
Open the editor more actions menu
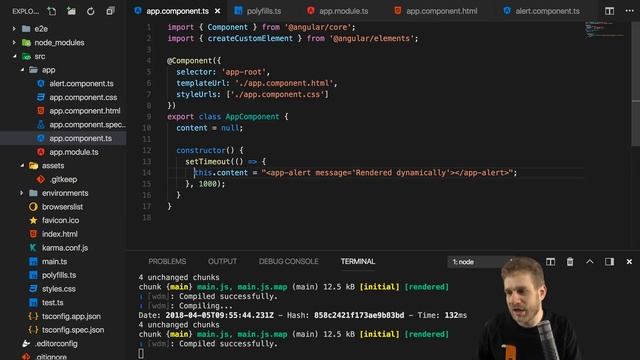(629, 11)
